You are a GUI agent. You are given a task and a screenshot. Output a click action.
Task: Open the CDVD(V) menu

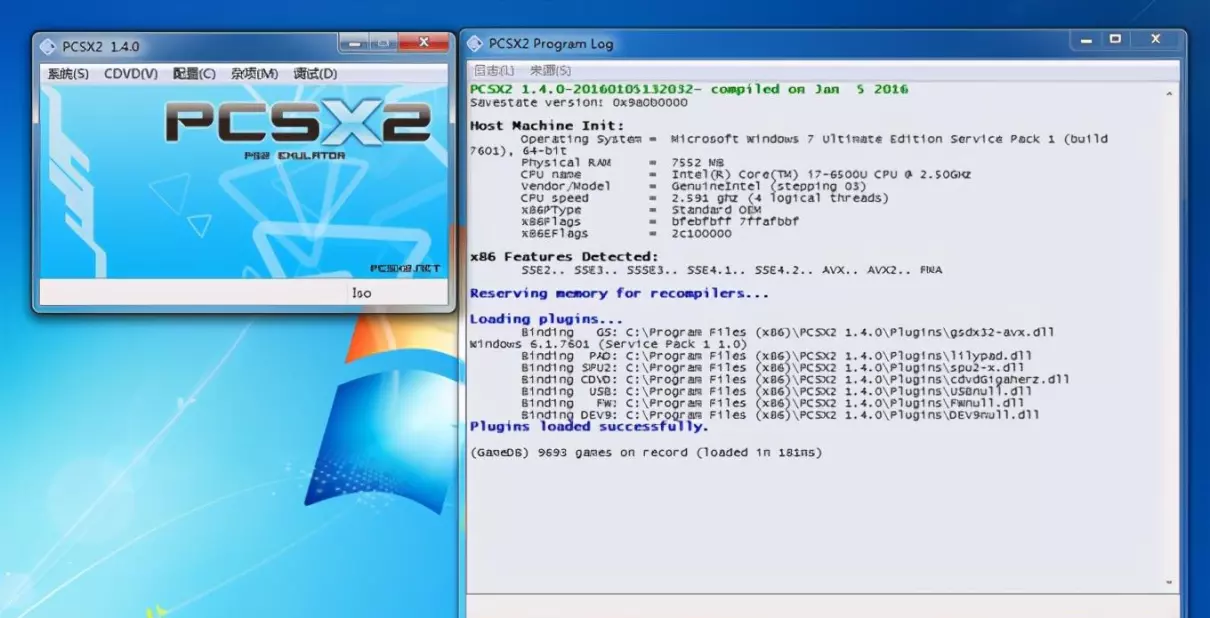pyautogui.click(x=131, y=74)
